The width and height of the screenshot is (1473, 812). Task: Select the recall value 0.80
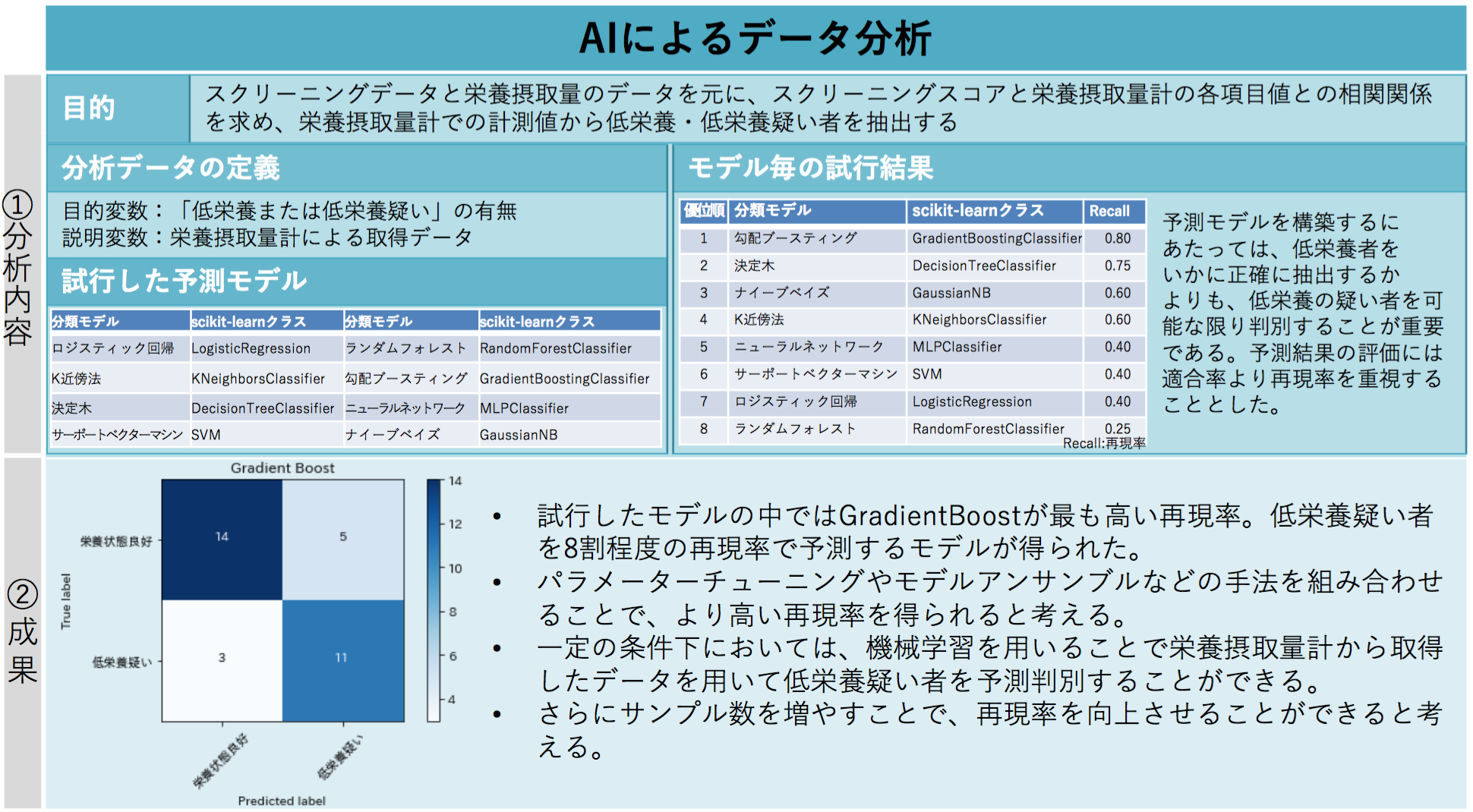tap(1118, 238)
